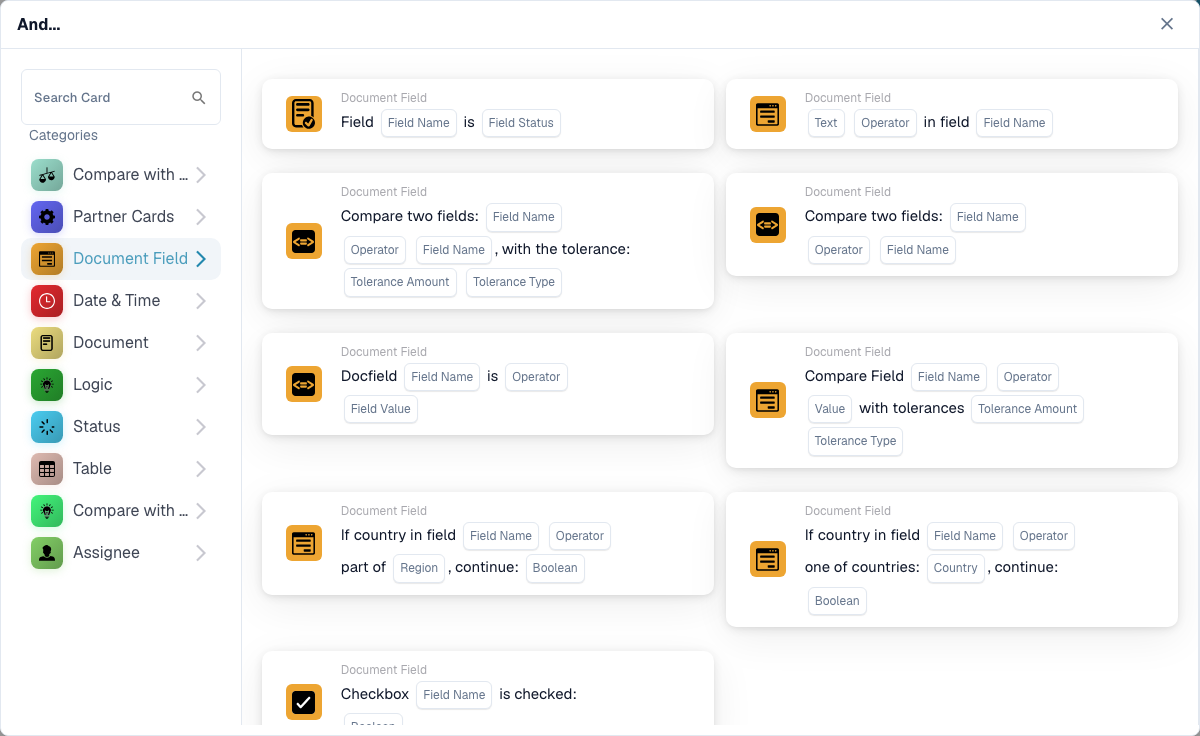
Task: Click the Tolerance Amount chip in tolerance card
Action: [x=400, y=282]
